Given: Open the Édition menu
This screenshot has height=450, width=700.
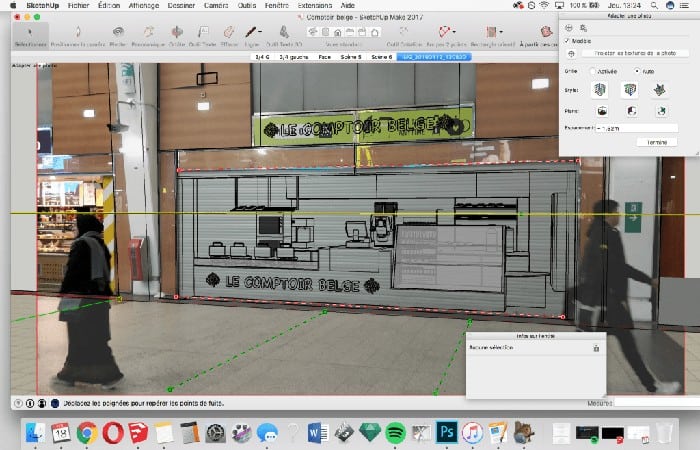Looking at the screenshot, I should point(109,5).
